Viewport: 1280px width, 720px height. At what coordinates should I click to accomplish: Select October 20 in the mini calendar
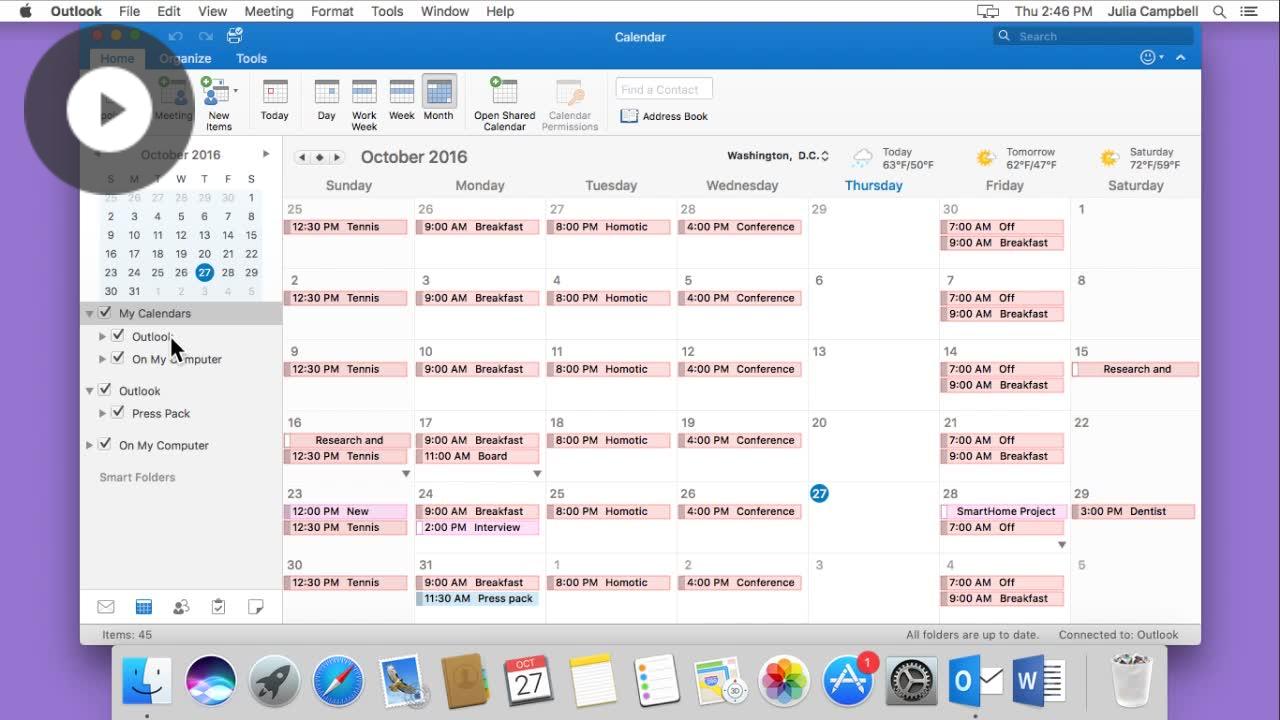204,253
